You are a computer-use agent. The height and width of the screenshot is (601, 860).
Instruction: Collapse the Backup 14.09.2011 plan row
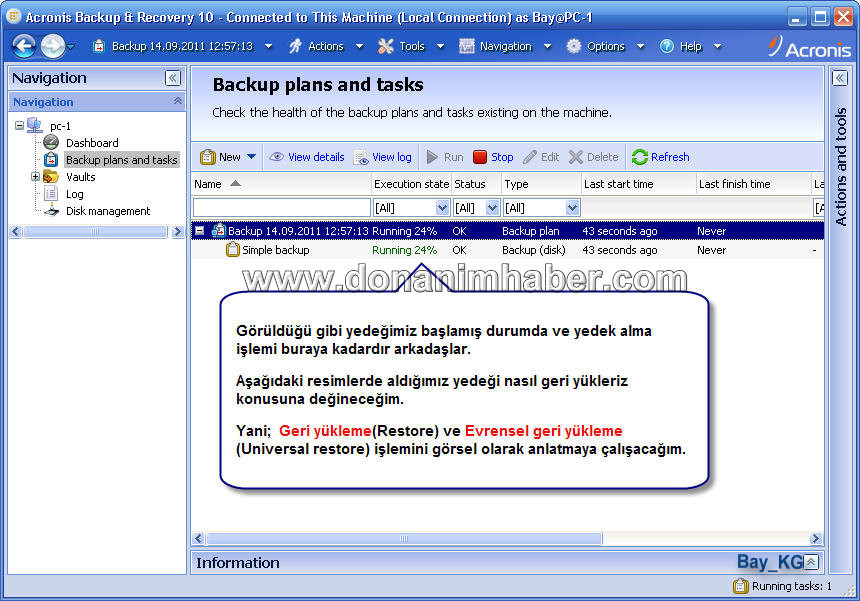[200, 230]
